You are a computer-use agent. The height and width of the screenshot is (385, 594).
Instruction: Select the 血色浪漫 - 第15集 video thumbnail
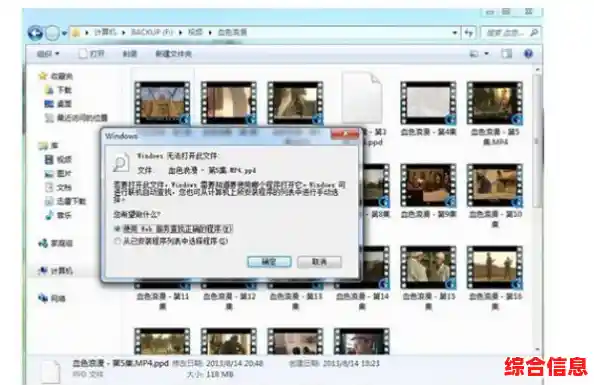point(428,268)
